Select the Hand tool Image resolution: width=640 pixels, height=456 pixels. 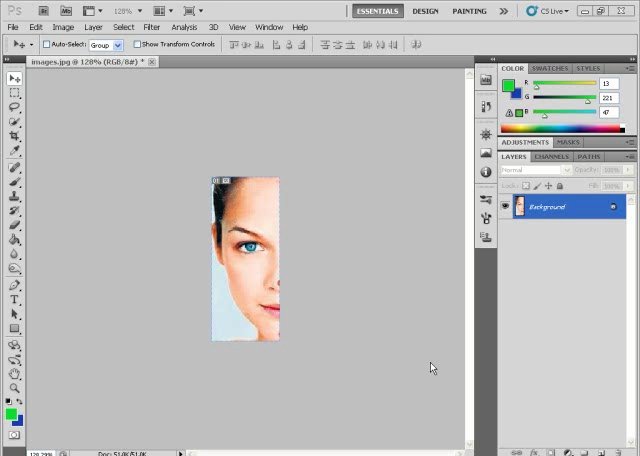pyautogui.click(x=14, y=374)
